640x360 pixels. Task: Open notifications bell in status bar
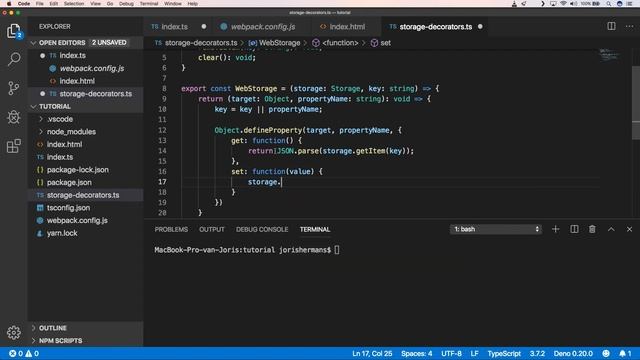click(625, 353)
